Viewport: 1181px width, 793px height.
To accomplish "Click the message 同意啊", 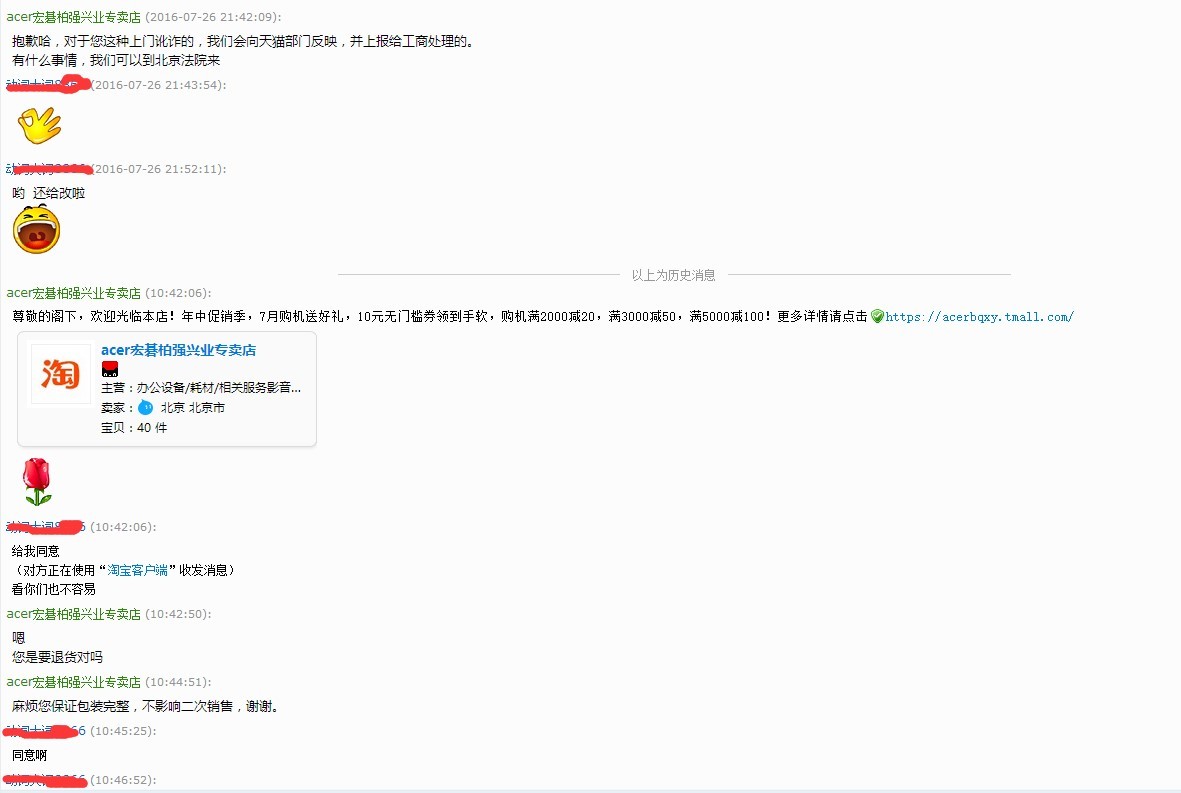I will click(x=29, y=755).
